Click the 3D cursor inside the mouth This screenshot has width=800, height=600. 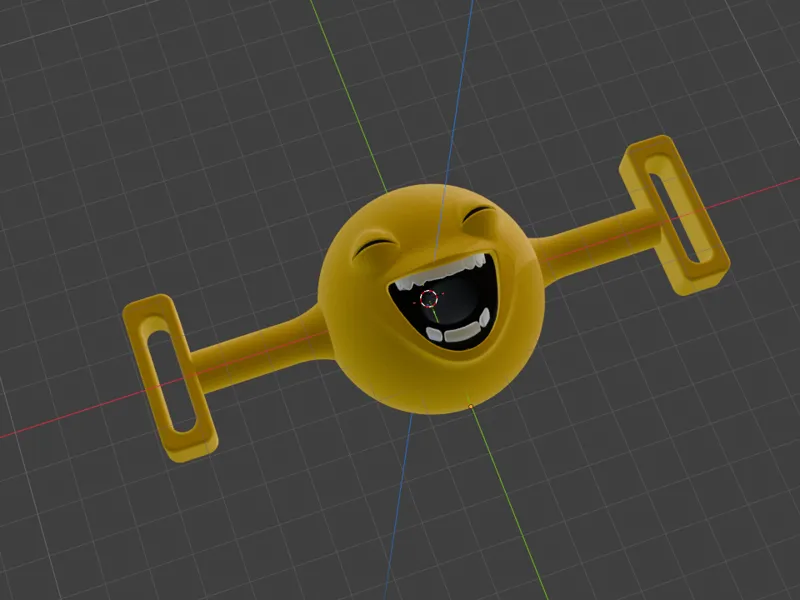click(x=429, y=298)
